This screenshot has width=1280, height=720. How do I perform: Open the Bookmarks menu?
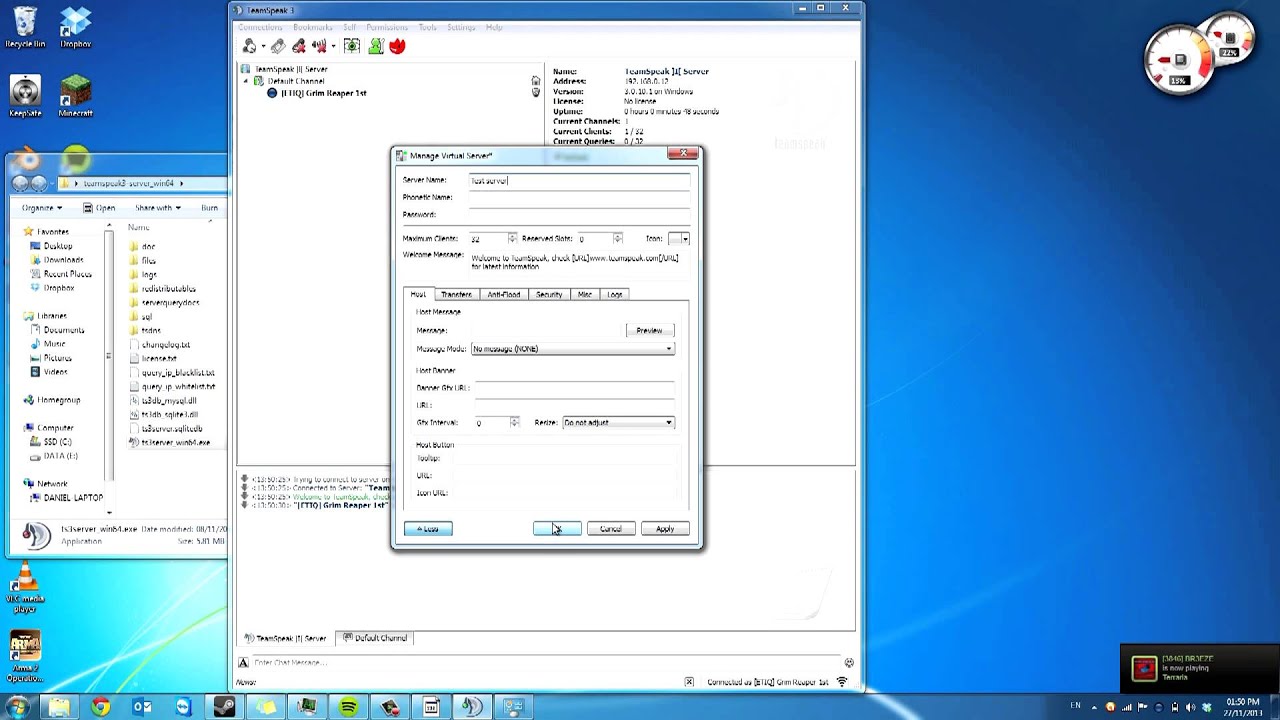coord(313,27)
